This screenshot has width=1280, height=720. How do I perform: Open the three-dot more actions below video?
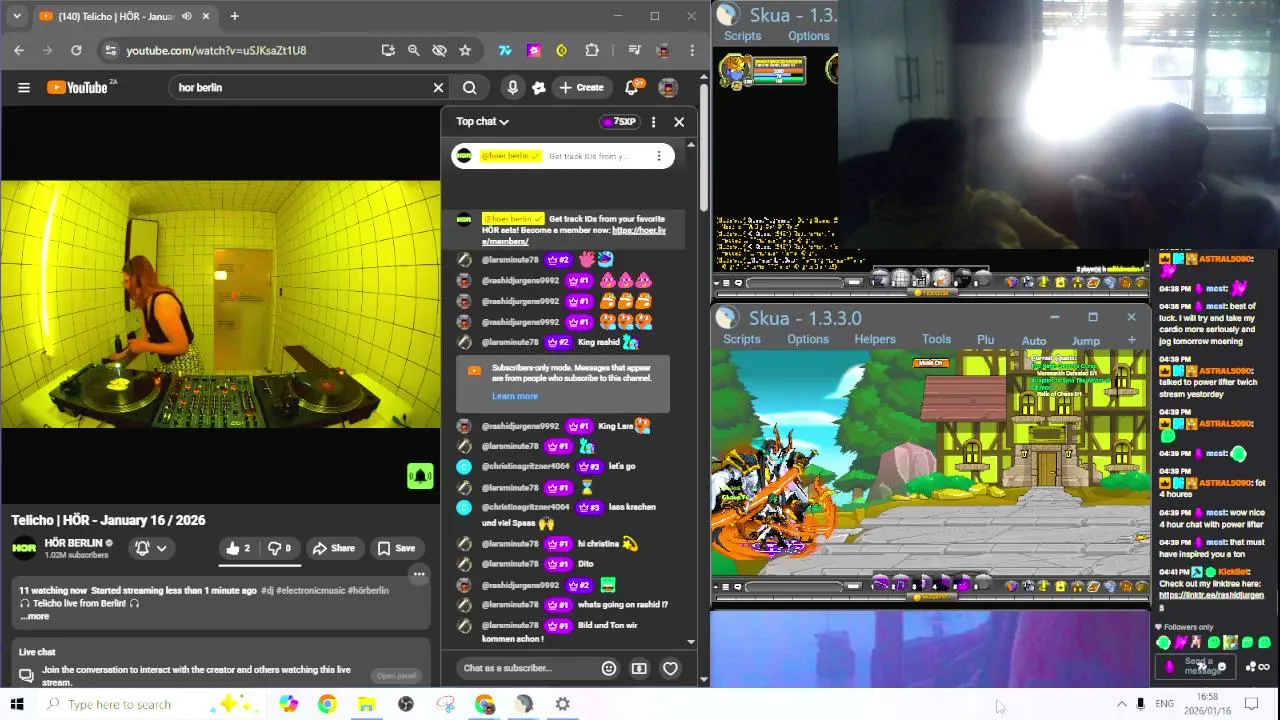pos(419,575)
